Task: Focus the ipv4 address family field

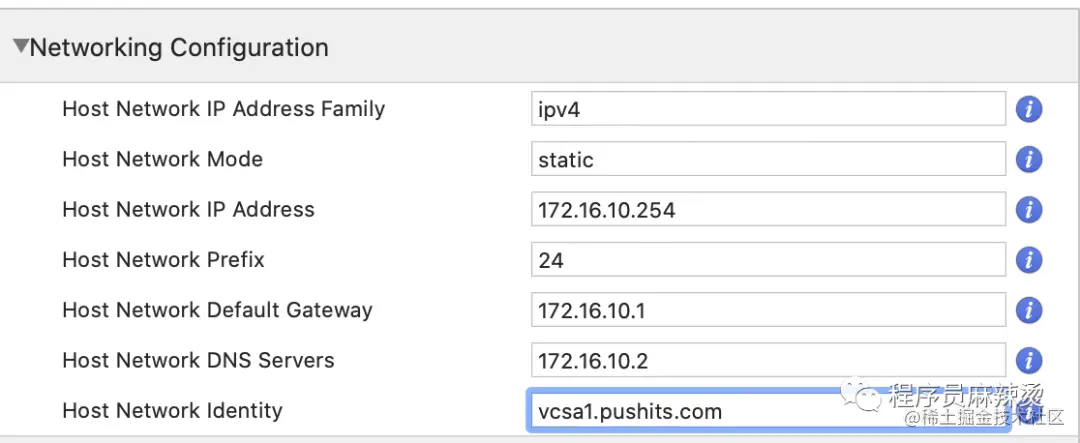Action: click(768, 109)
